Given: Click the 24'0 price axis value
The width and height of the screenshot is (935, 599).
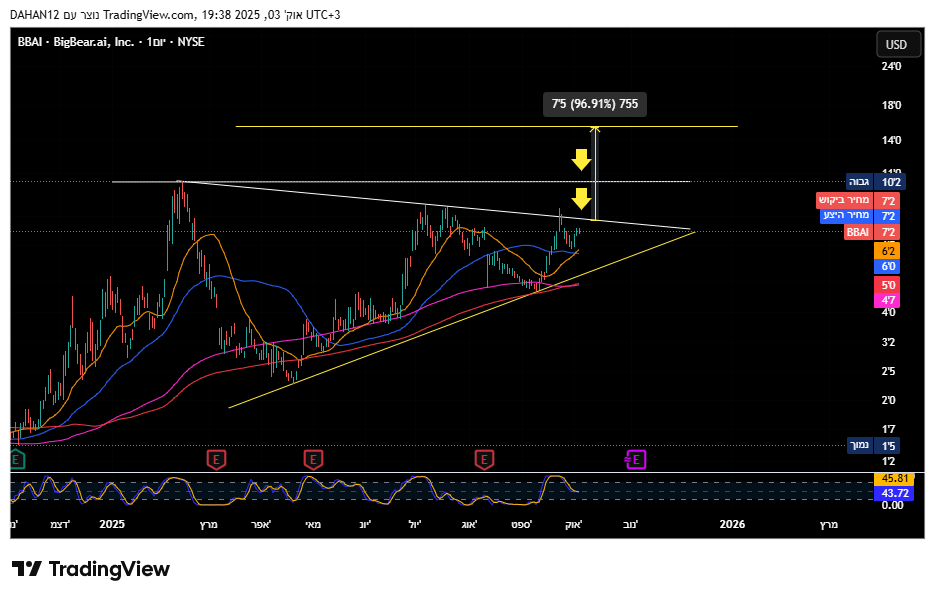Looking at the screenshot, I should tap(891, 66).
